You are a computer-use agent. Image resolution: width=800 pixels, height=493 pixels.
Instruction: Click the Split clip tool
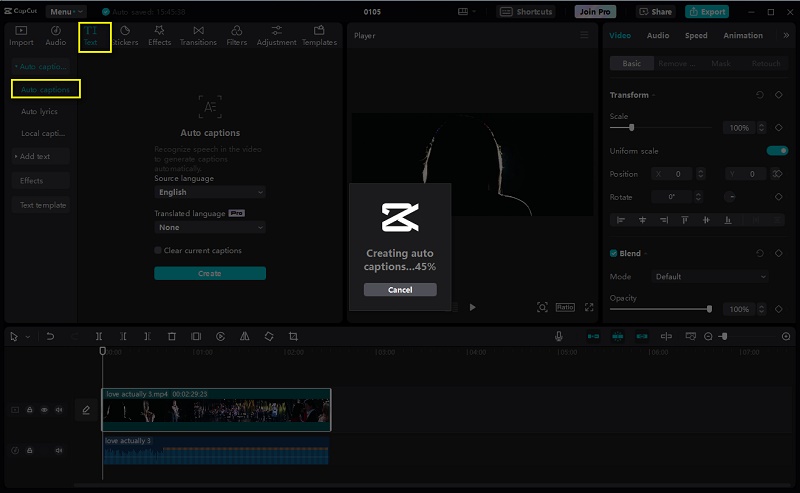pos(99,336)
